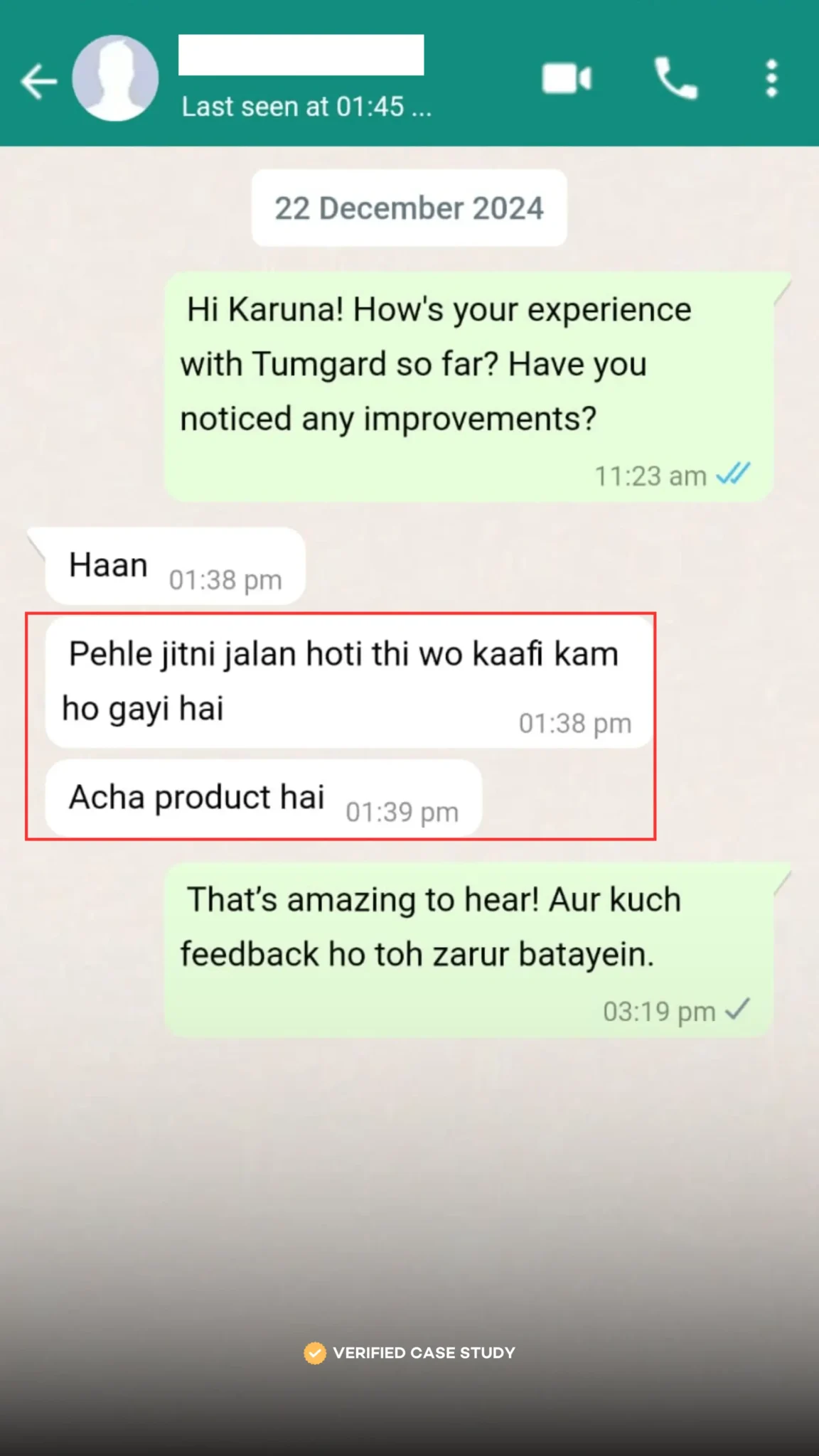Screen dimensions: 819x1456
Task: Tap single grey tick on 03:19 pm message
Action: tap(738, 1009)
